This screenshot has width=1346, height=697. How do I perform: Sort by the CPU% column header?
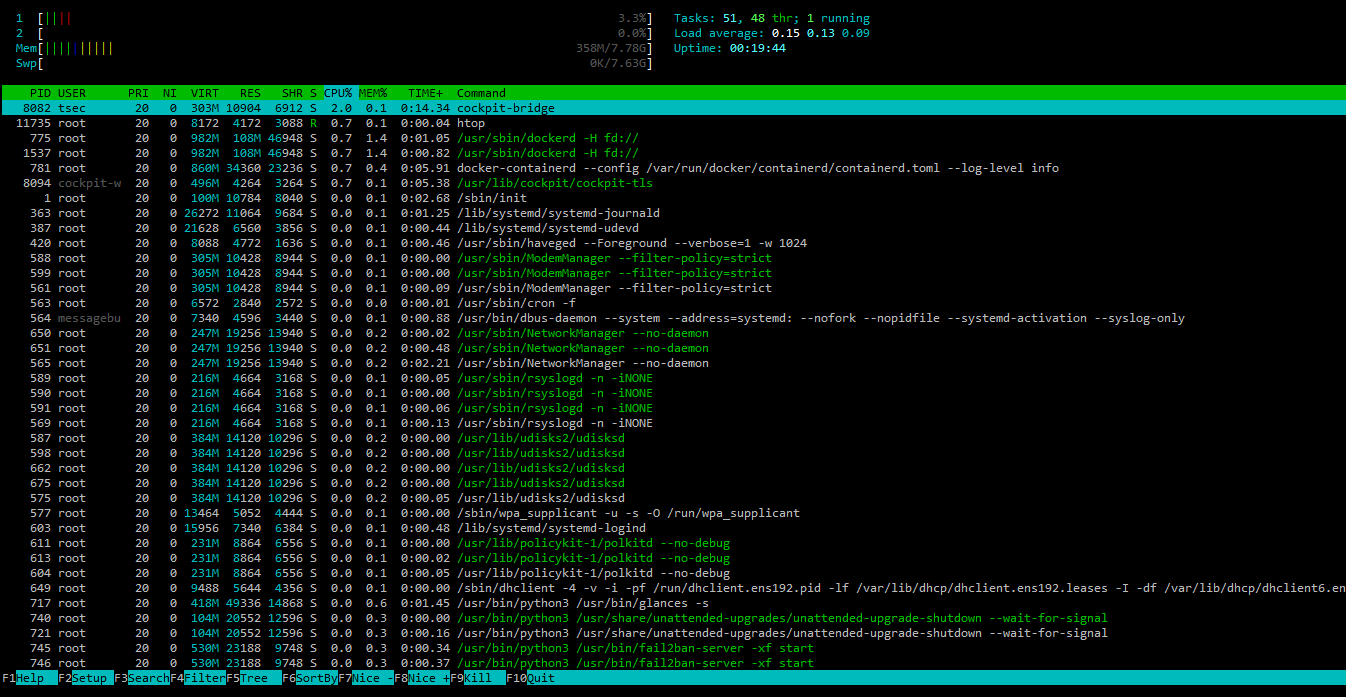click(x=338, y=93)
